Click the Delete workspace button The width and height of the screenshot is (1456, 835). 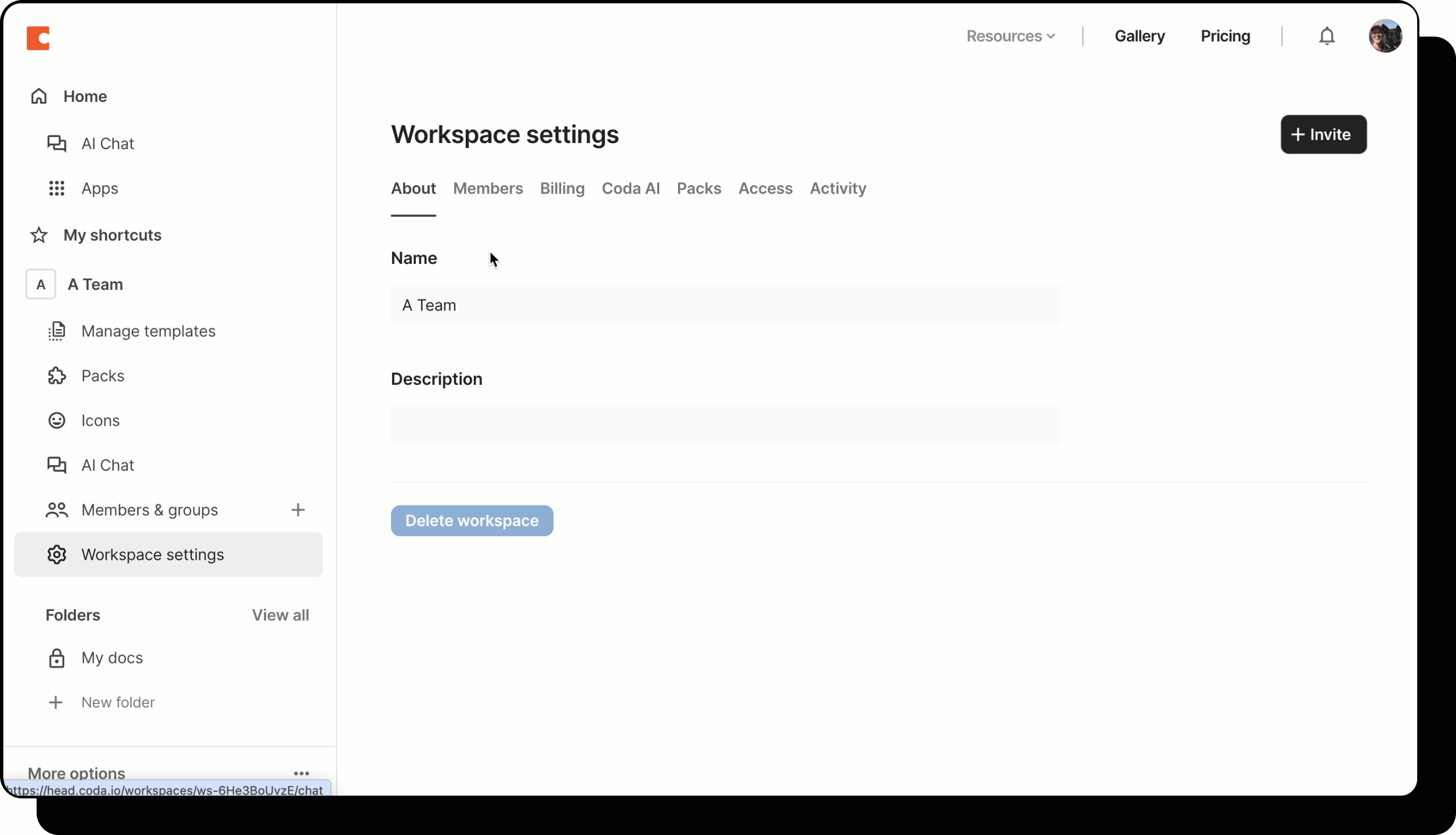471,520
